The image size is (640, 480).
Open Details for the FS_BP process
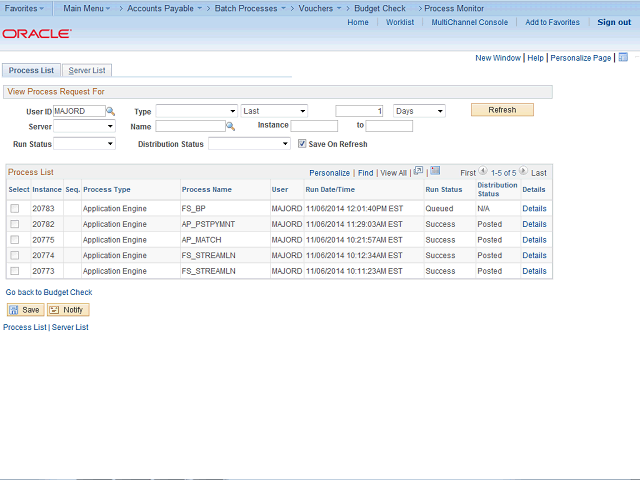point(534,209)
